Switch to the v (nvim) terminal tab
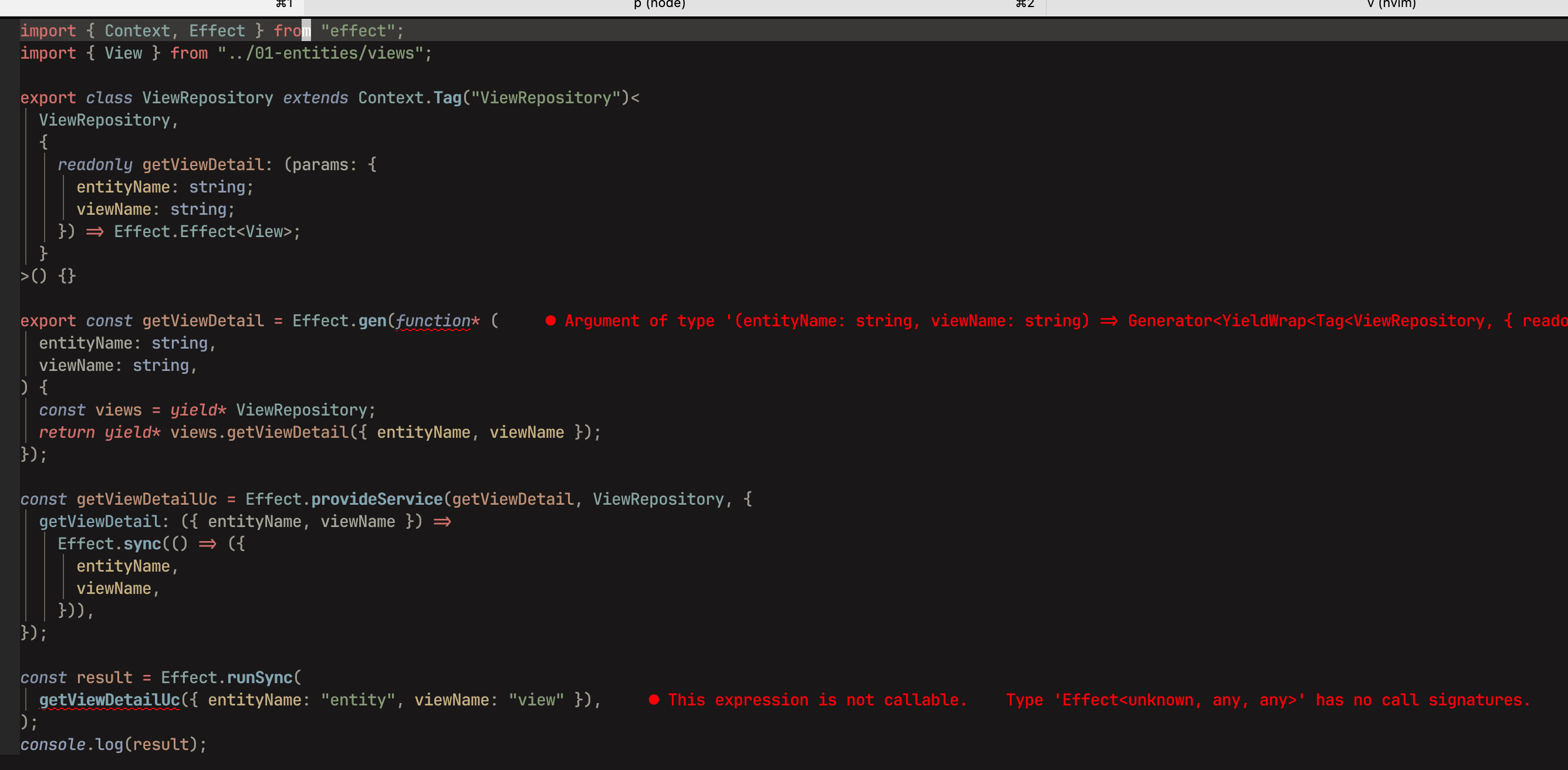This screenshot has width=1568, height=770. pos(1391,5)
